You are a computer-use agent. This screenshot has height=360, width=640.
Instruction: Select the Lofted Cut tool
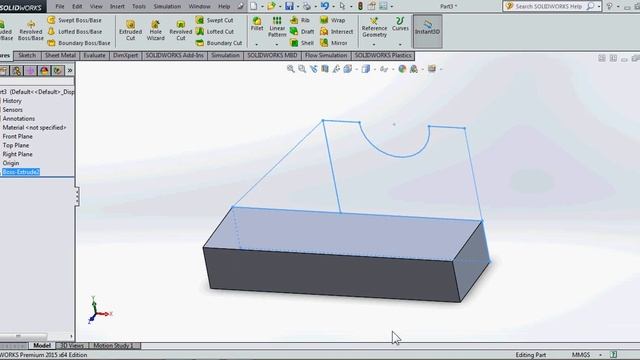click(214, 31)
